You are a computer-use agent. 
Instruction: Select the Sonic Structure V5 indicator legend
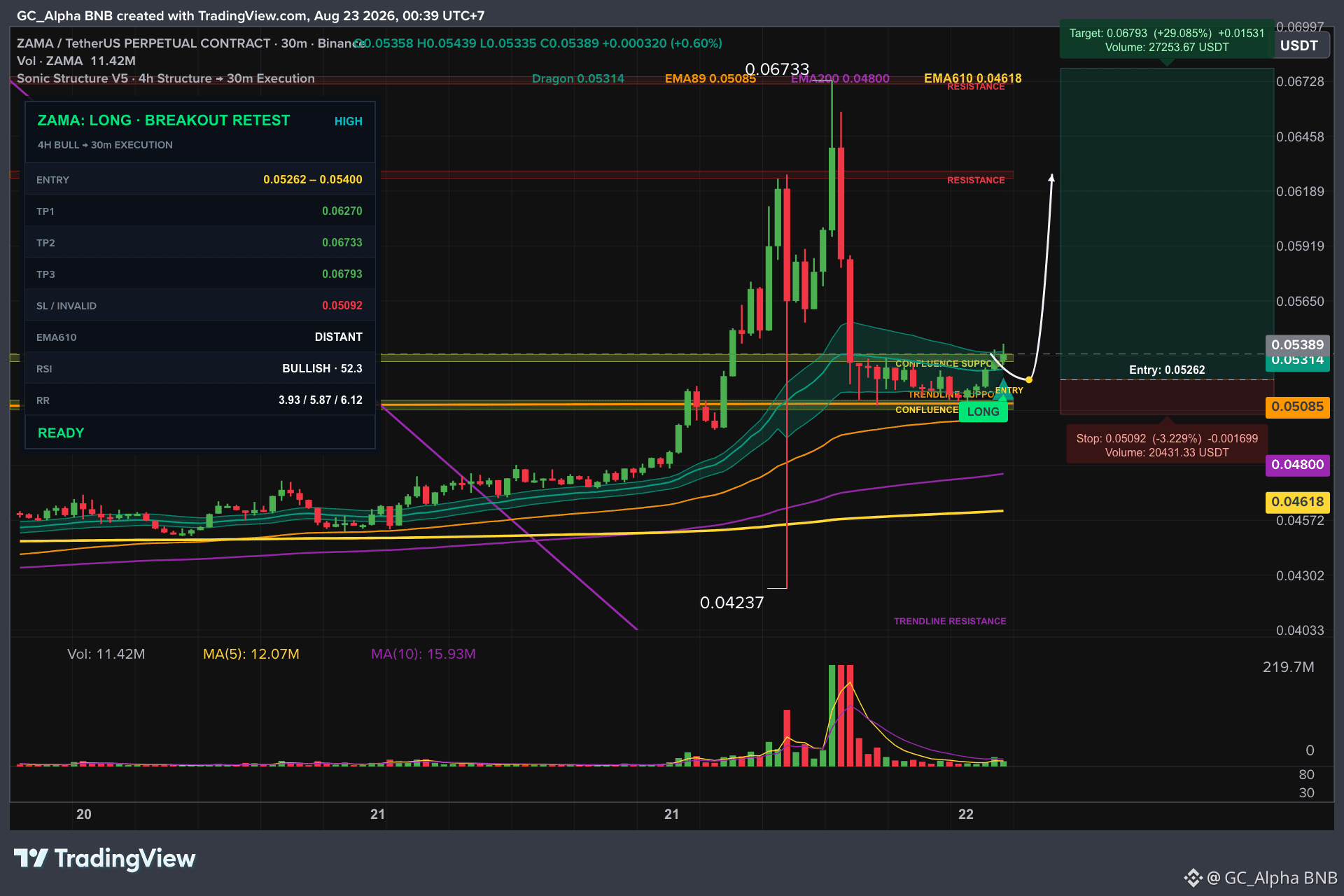pos(166,78)
